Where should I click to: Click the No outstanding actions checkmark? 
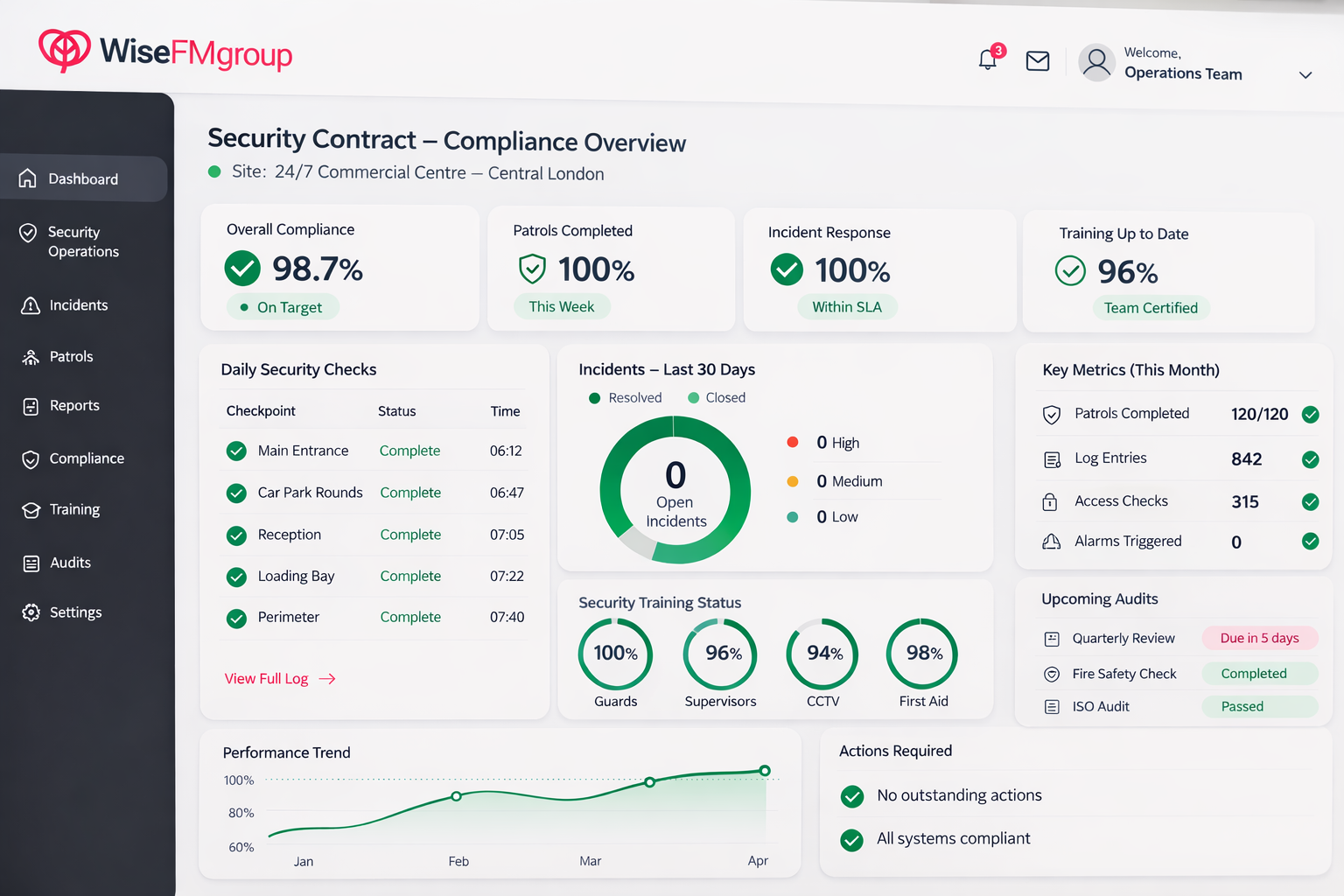pyautogui.click(x=852, y=796)
